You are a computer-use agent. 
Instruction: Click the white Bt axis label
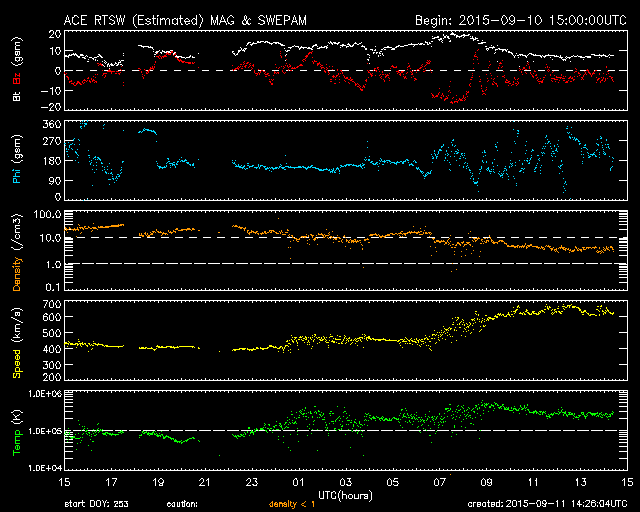pos(16,98)
